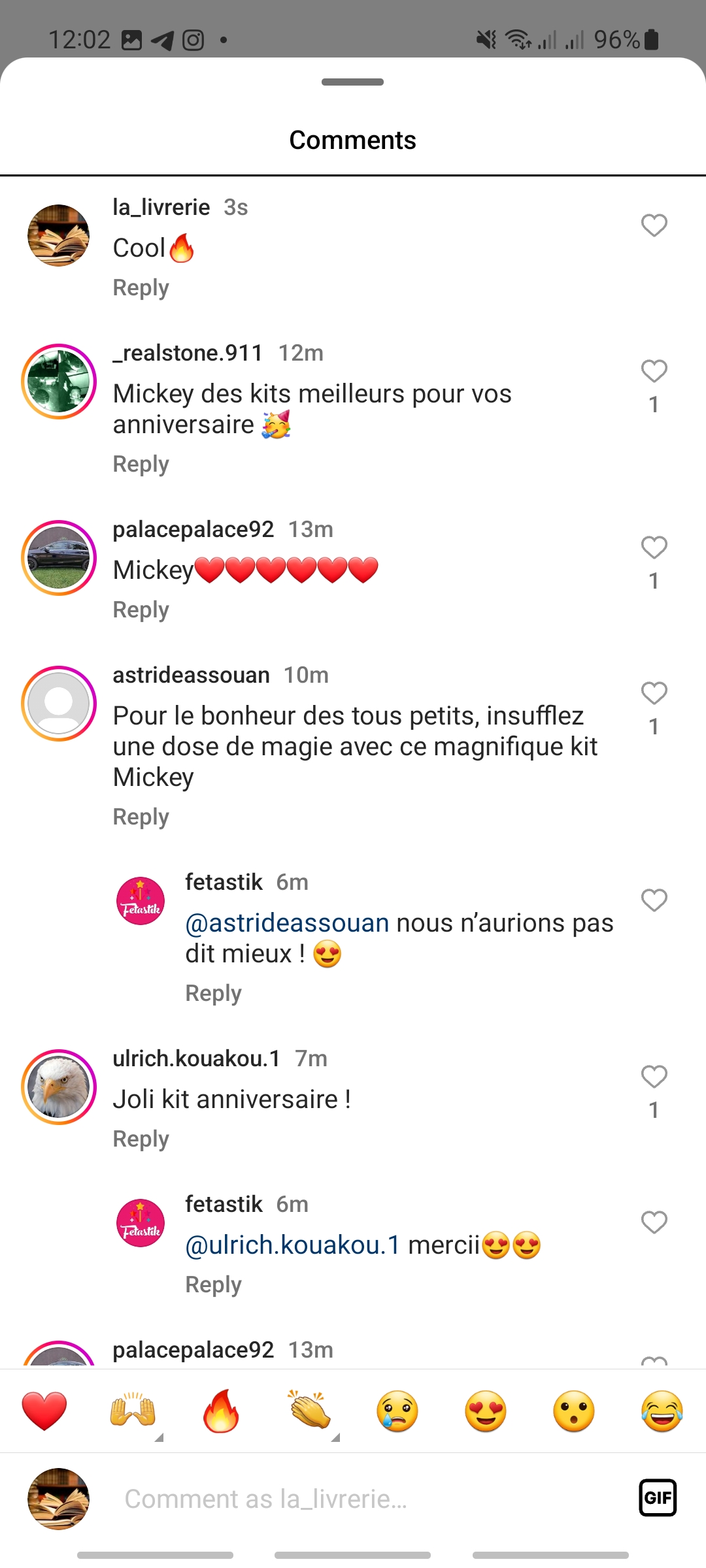Screen dimensions: 706x1568
Task: Like ulrich.kouakou.1's "Joli kit anniversaire" comment
Action: pyautogui.click(x=654, y=1077)
